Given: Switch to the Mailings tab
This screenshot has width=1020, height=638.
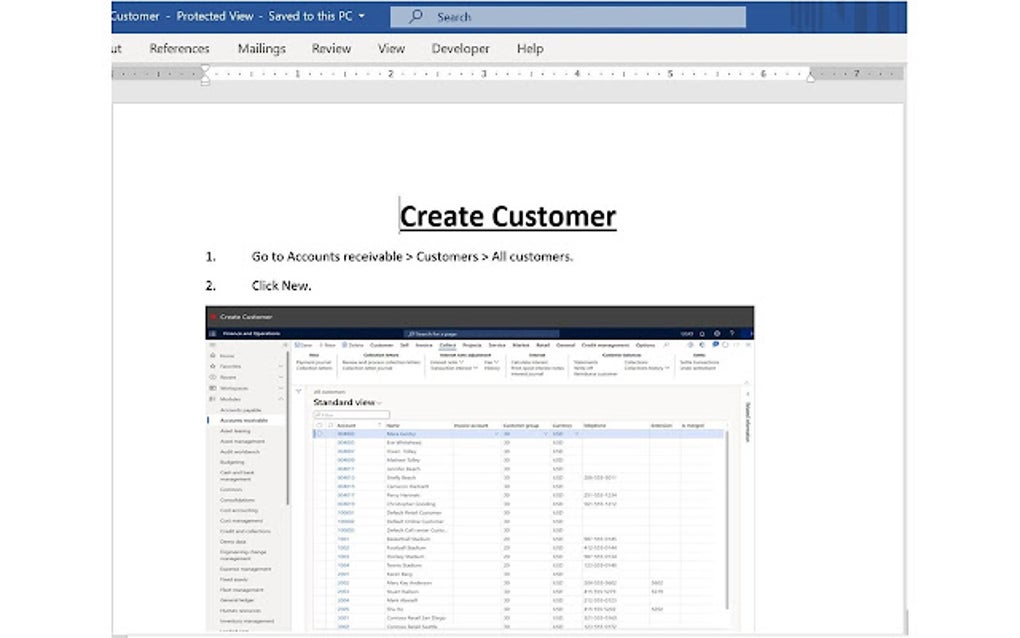Looking at the screenshot, I should tap(262, 48).
